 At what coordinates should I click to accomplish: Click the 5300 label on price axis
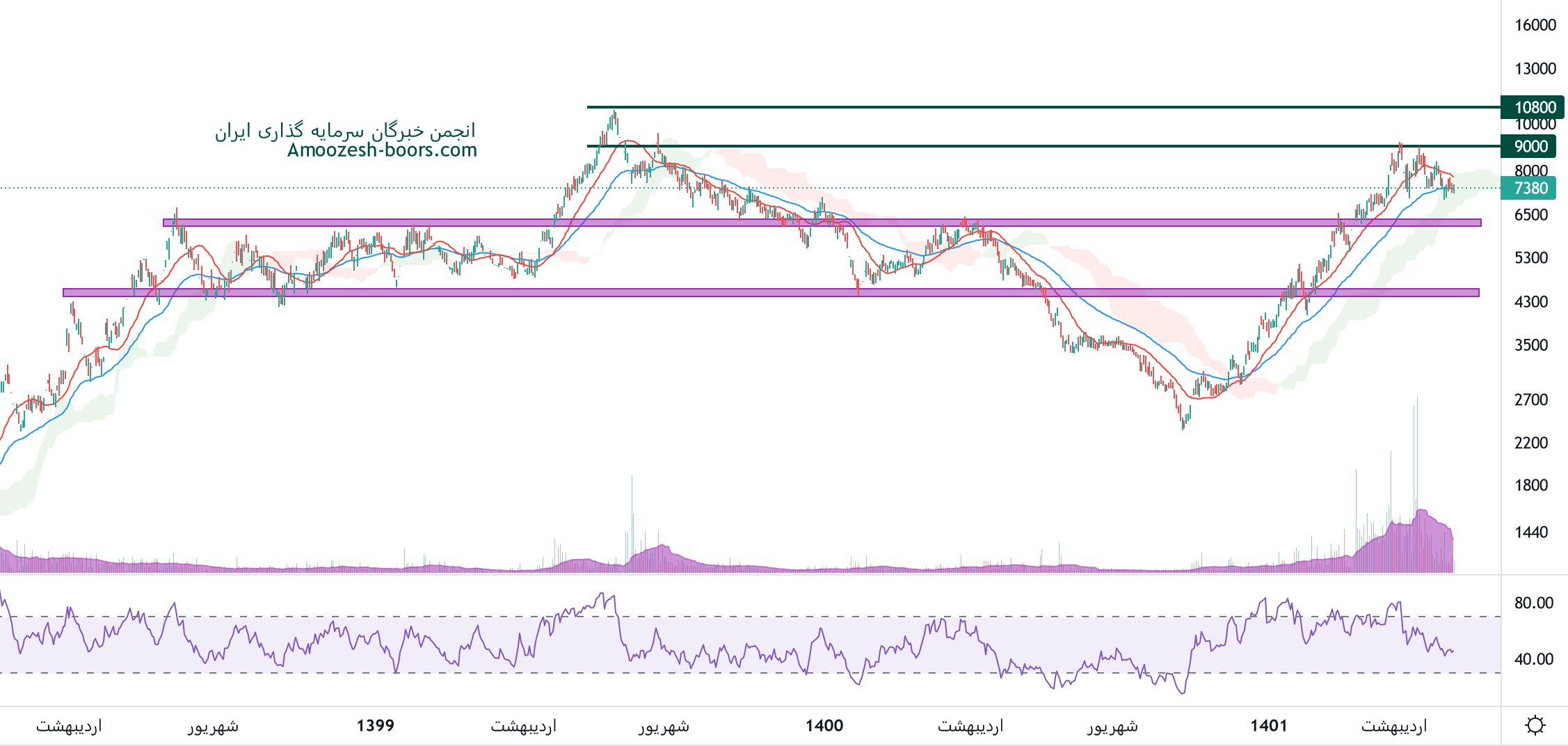[x=1530, y=258]
